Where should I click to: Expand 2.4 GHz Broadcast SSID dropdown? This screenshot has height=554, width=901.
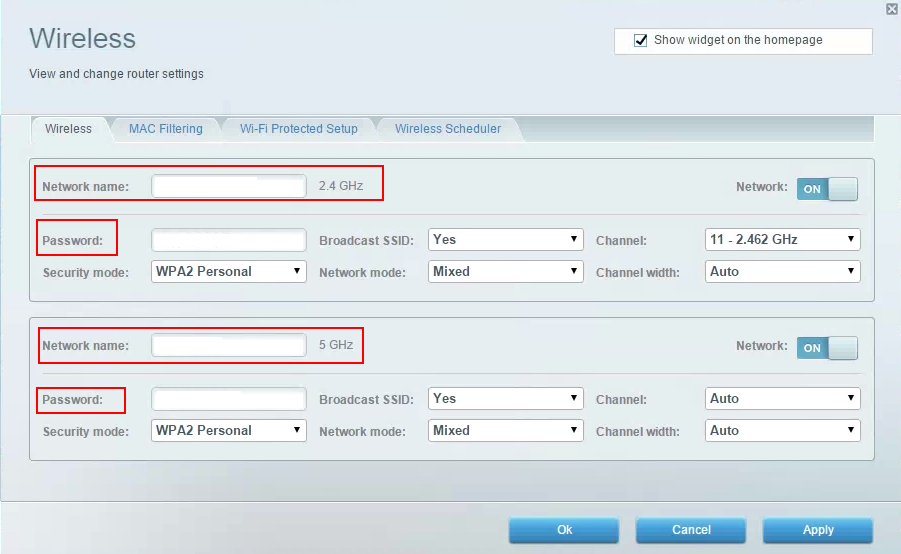click(505, 240)
